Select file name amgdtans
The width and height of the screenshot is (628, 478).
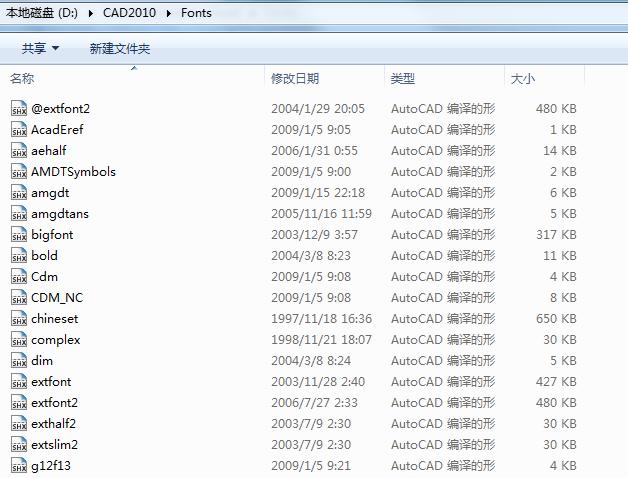60,214
